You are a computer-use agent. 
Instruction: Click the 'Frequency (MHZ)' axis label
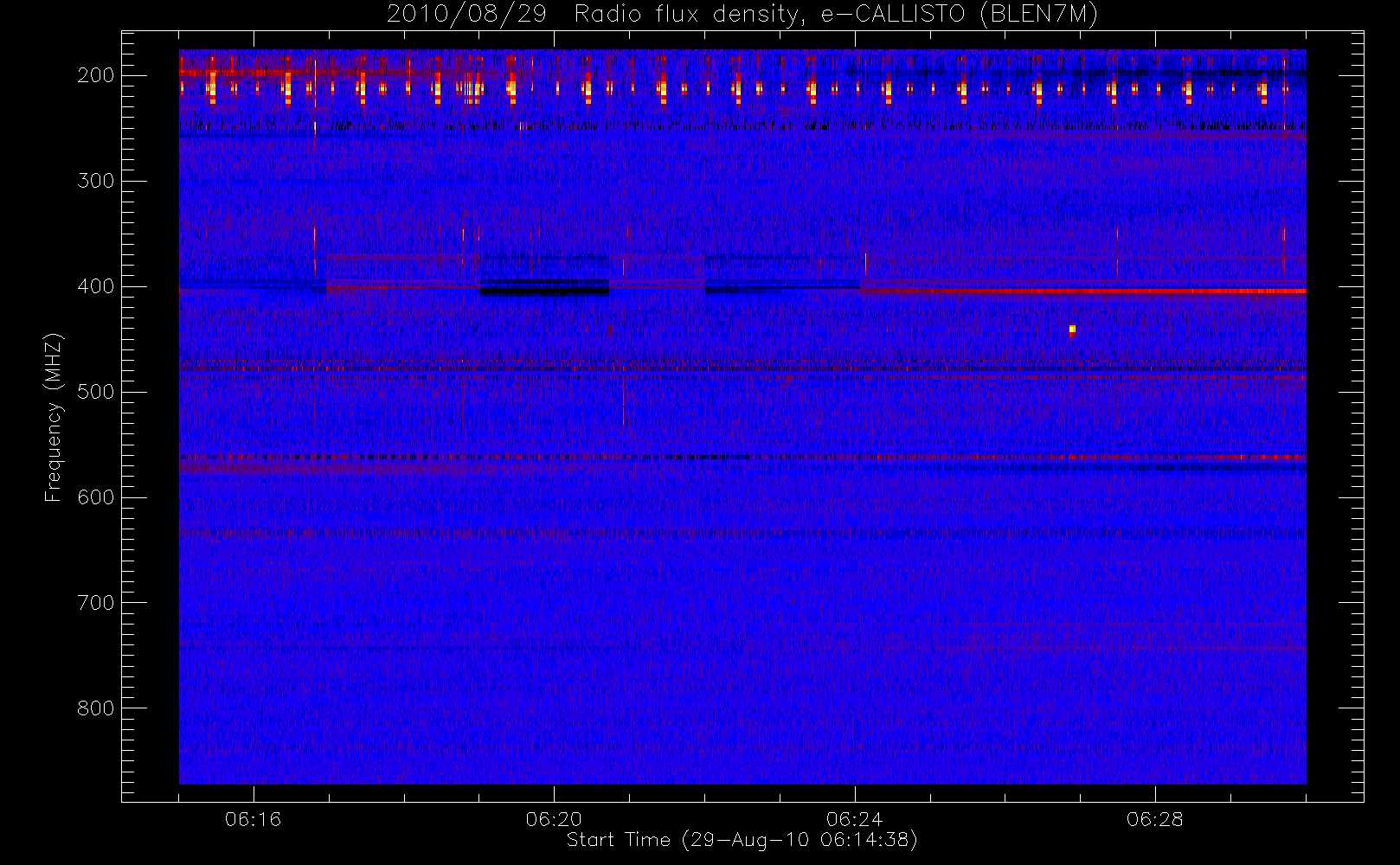(x=54, y=417)
